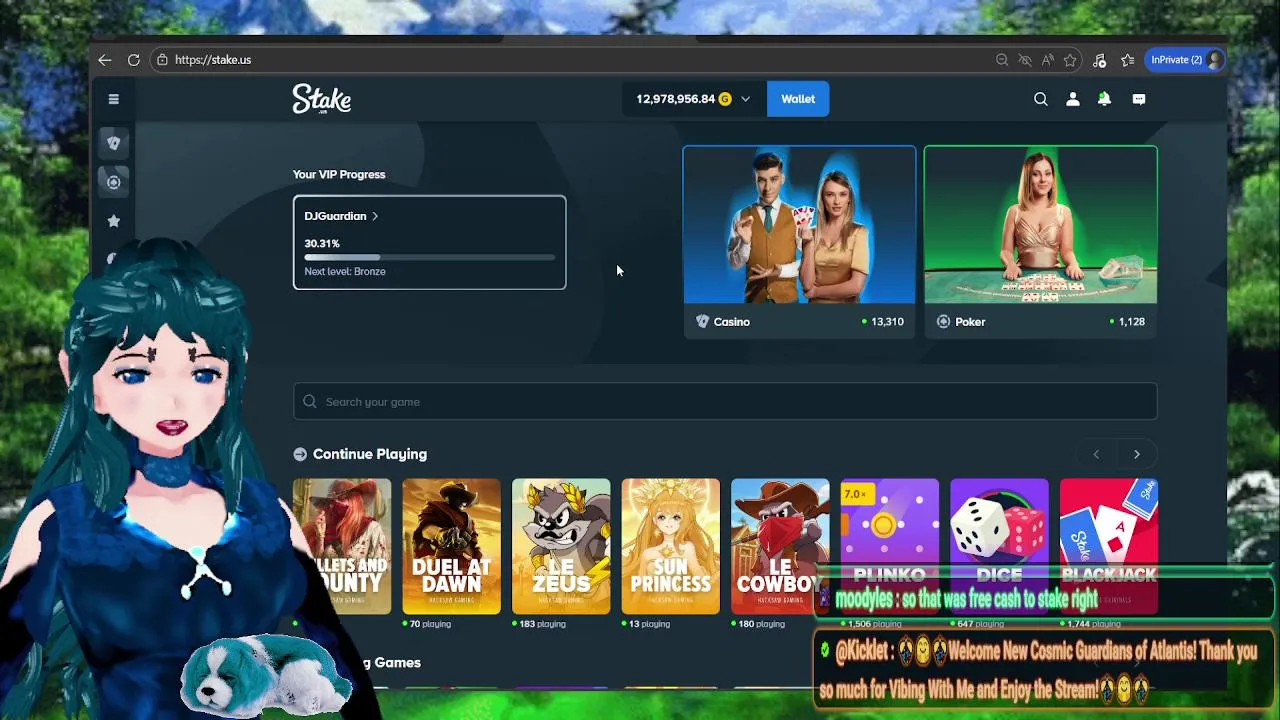Click the Next level: Bronze text
The width and height of the screenshot is (1280, 720).
[345, 271]
